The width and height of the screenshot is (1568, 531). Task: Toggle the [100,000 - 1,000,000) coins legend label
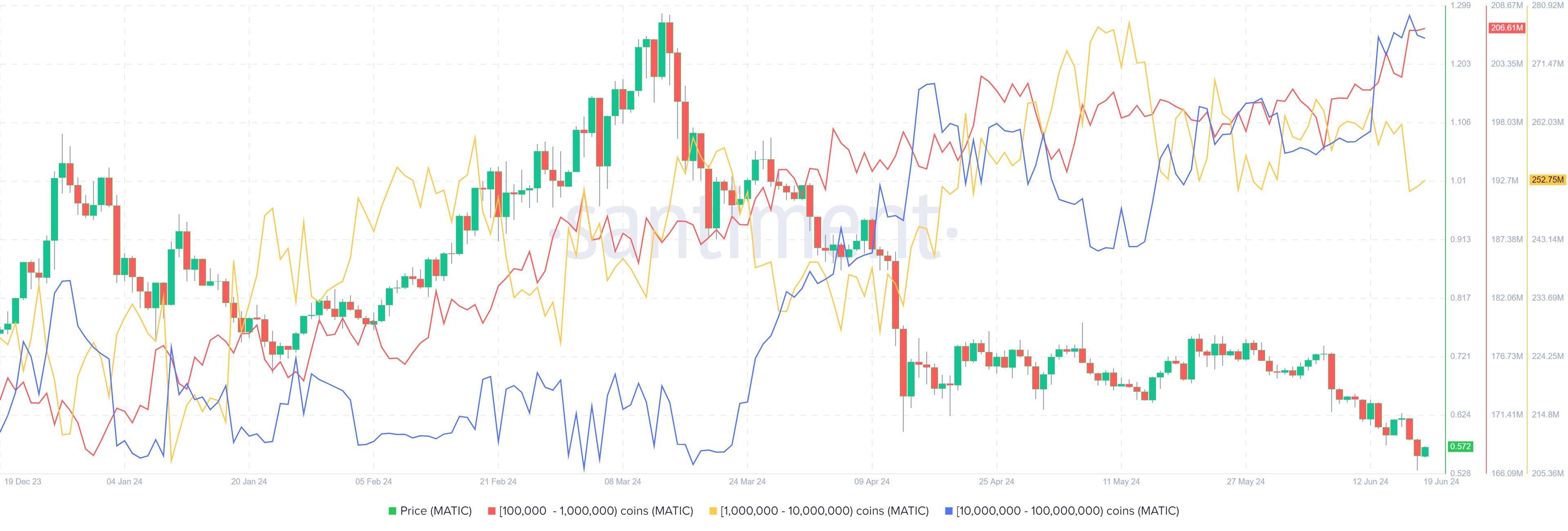(x=596, y=511)
